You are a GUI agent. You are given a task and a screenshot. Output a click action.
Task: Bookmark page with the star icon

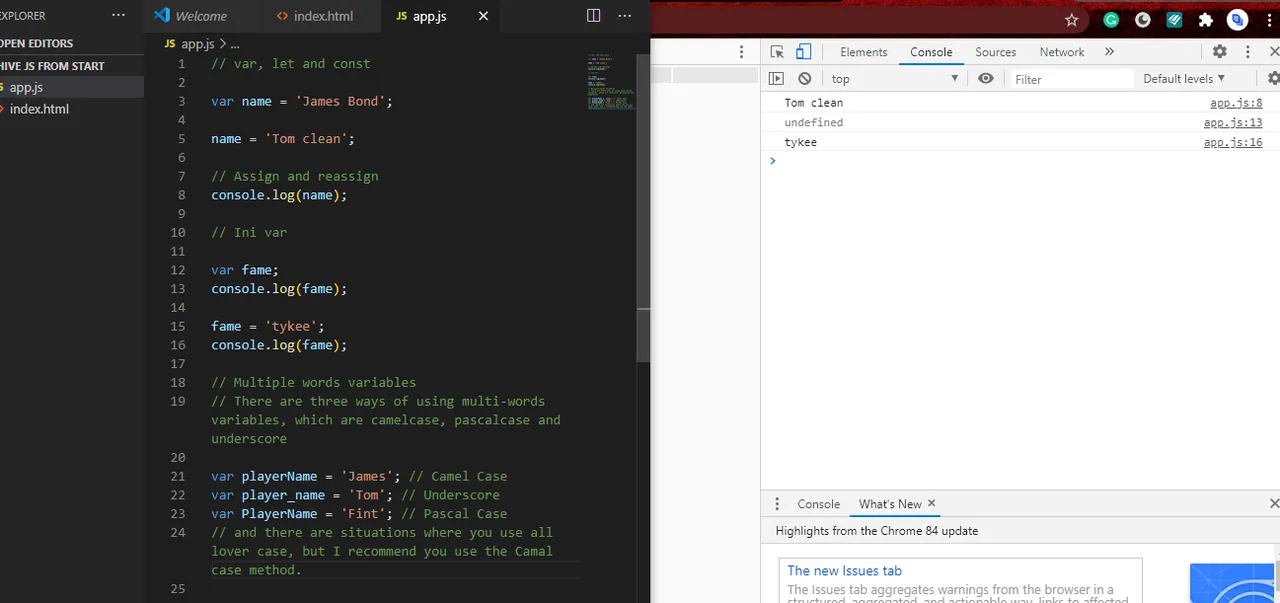pyautogui.click(x=1072, y=20)
